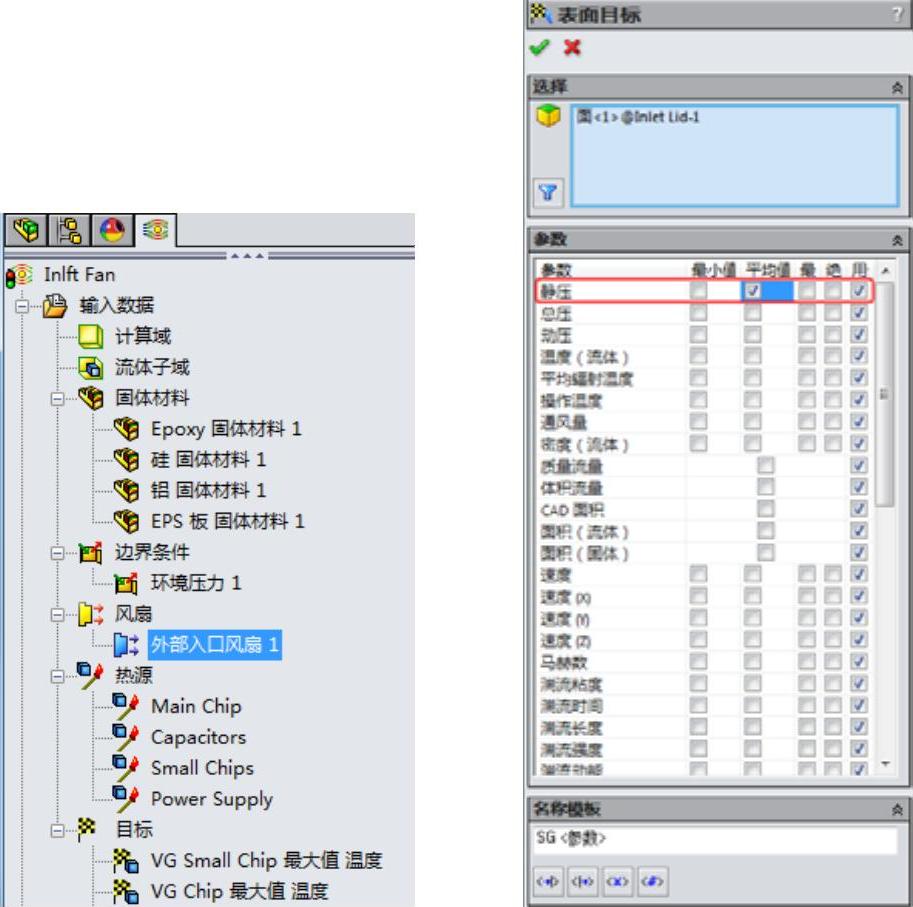The height and width of the screenshot is (907, 913).
Task: Collapse the 名称模板 section chevron
Action: [897, 809]
